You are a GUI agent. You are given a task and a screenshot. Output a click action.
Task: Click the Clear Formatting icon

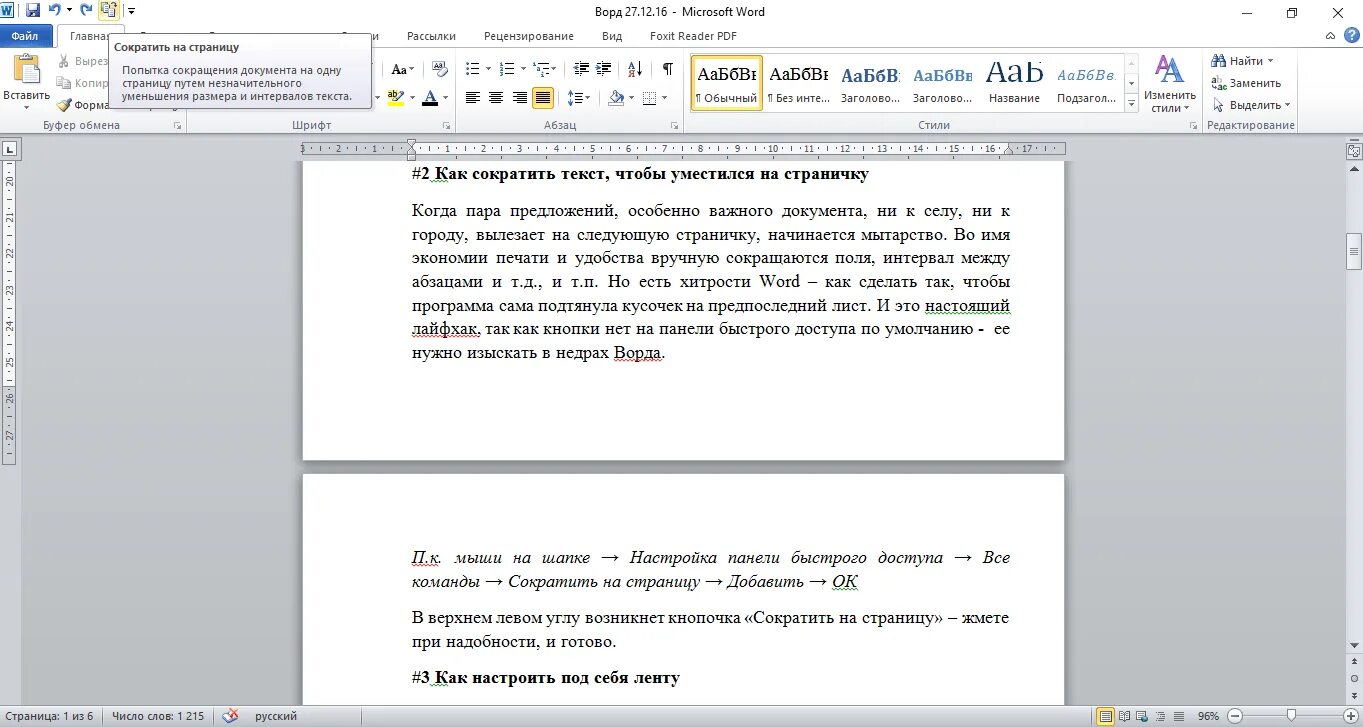[x=439, y=68]
